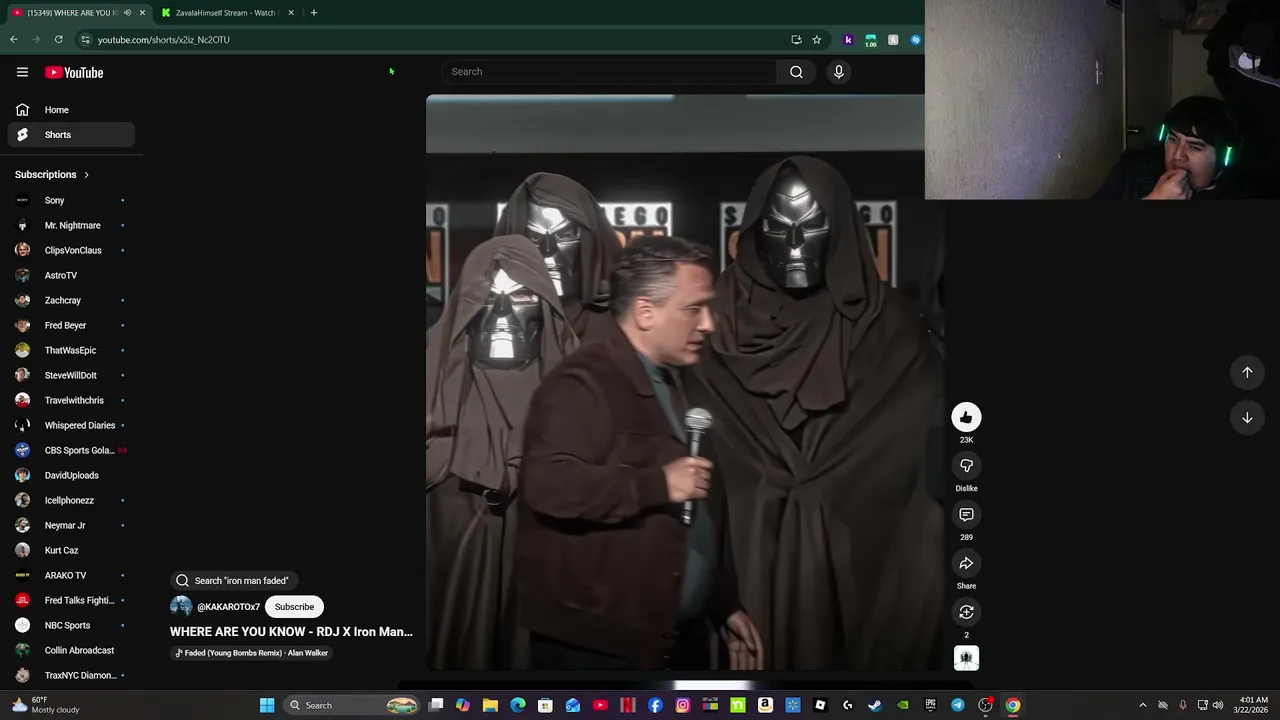The width and height of the screenshot is (1280, 720).
Task: Go to previous Short with up arrow
Action: [x=1247, y=372]
